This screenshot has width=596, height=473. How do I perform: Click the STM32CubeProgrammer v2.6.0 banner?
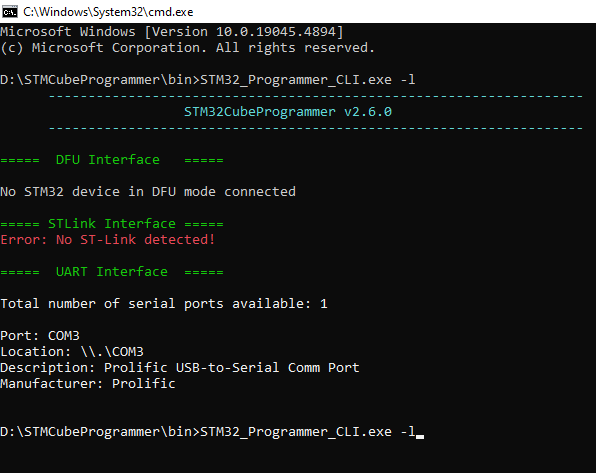tap(288, 112)
